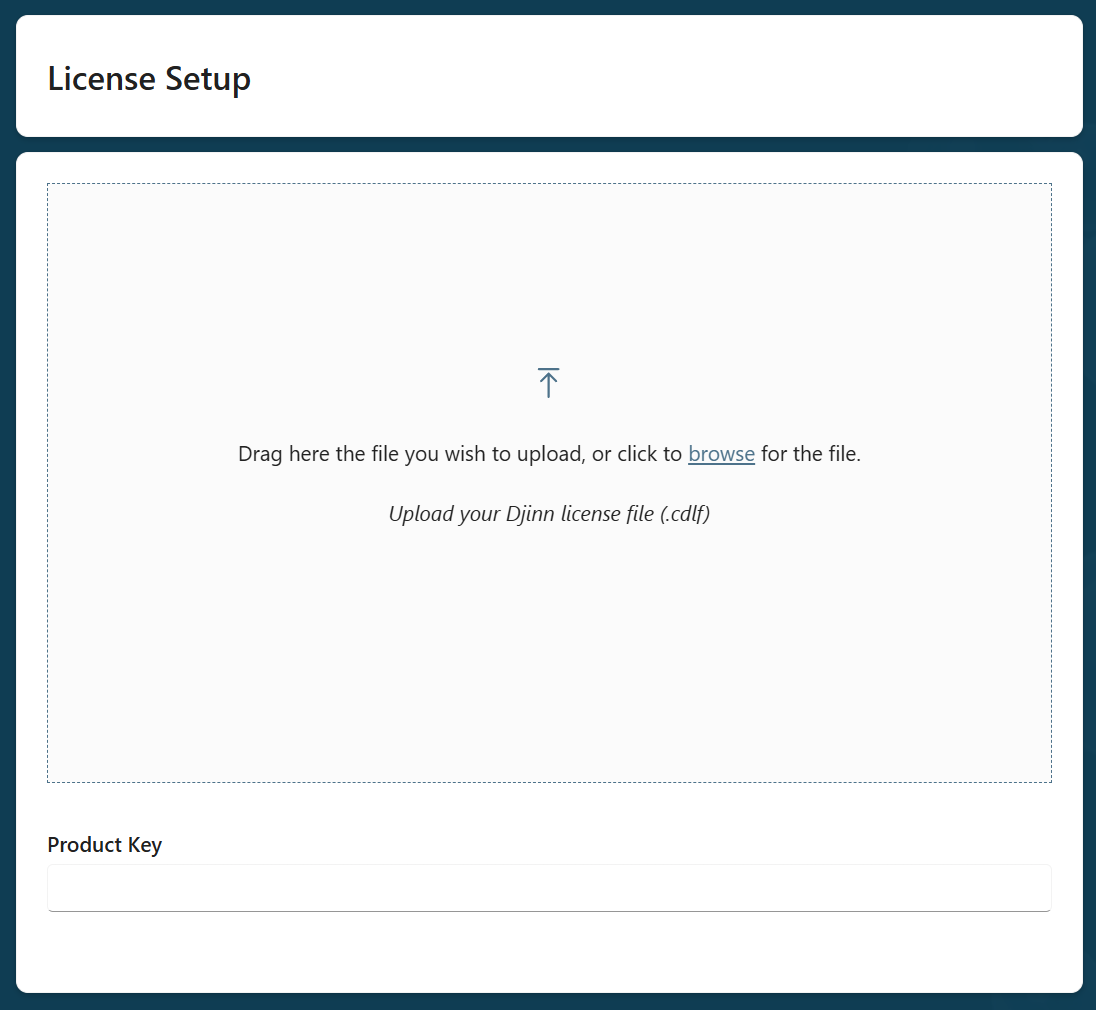Viewport: 1096px width, 1010px height.
Task: Click blank space below Product Key field
Action: (549, 950)
